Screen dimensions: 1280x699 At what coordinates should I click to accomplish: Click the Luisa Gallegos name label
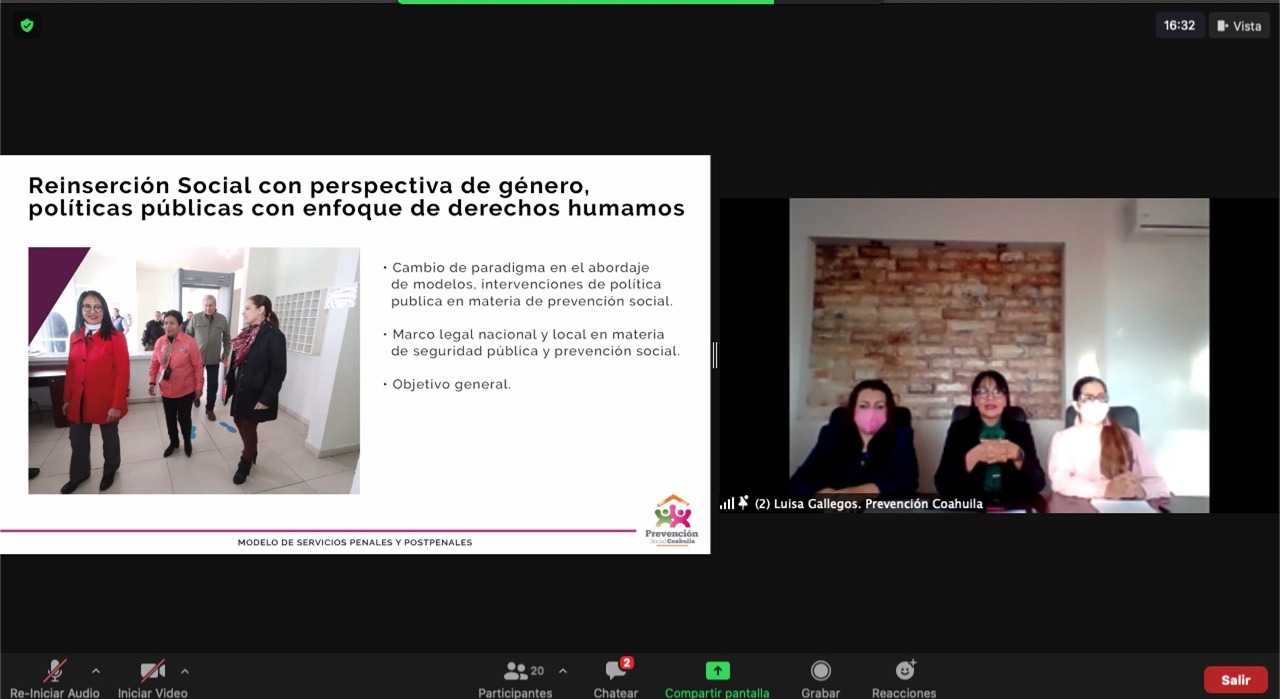coord(868,504)
